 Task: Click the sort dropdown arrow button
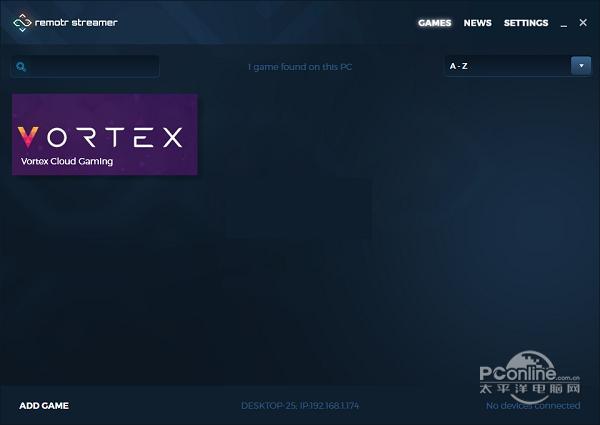(581, 66)
